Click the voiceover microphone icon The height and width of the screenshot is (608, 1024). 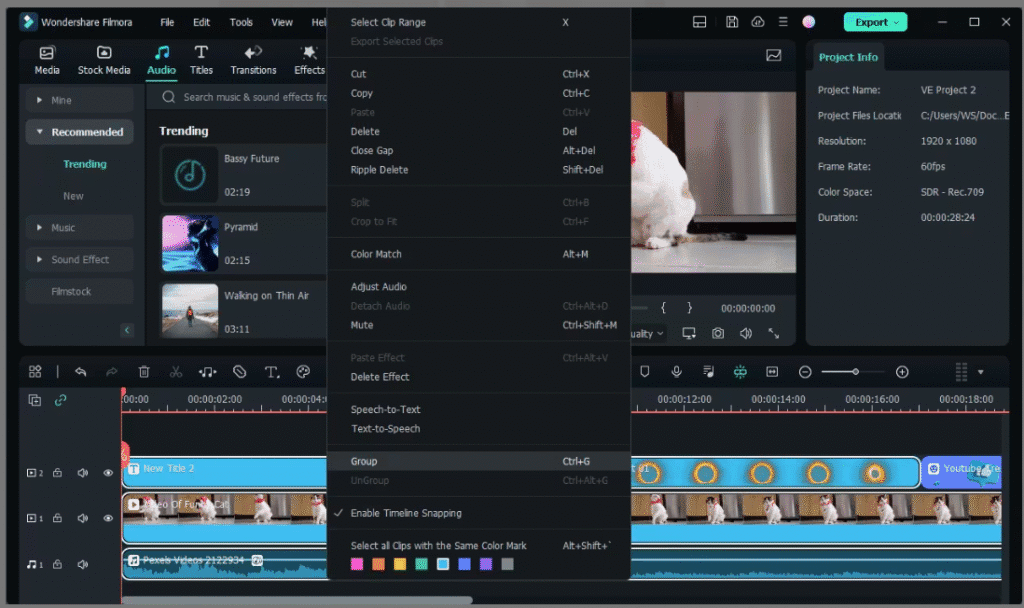pyautogui.click(x=677, y=372)
